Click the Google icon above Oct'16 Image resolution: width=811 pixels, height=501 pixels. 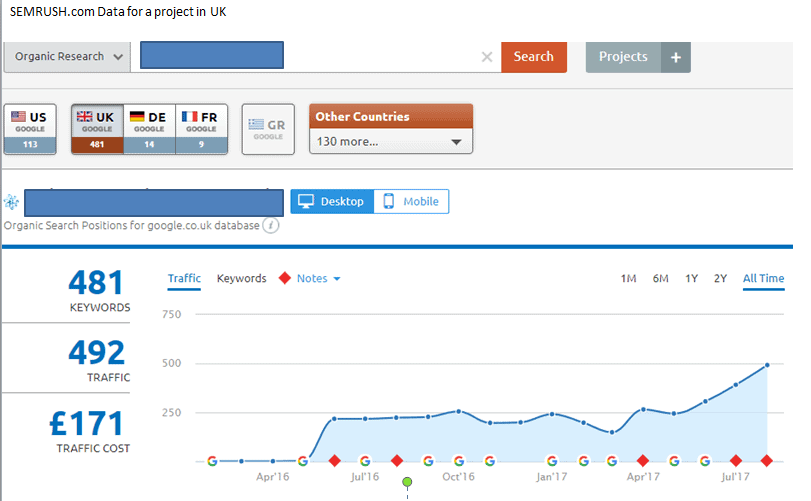coord(459,461)
